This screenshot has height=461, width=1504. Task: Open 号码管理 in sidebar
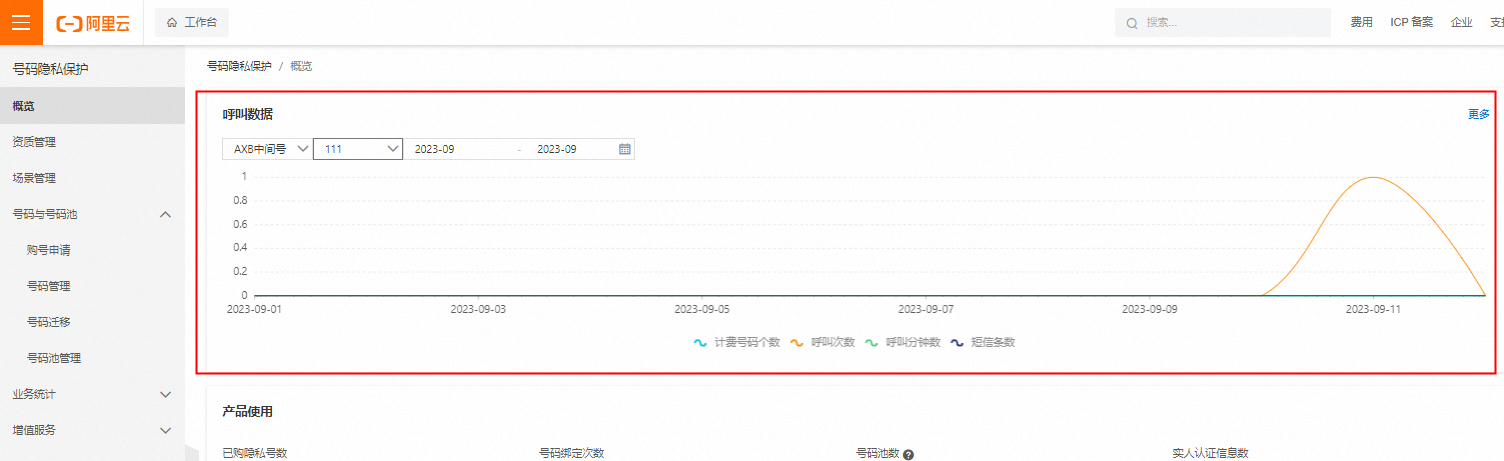pos(92,286)
